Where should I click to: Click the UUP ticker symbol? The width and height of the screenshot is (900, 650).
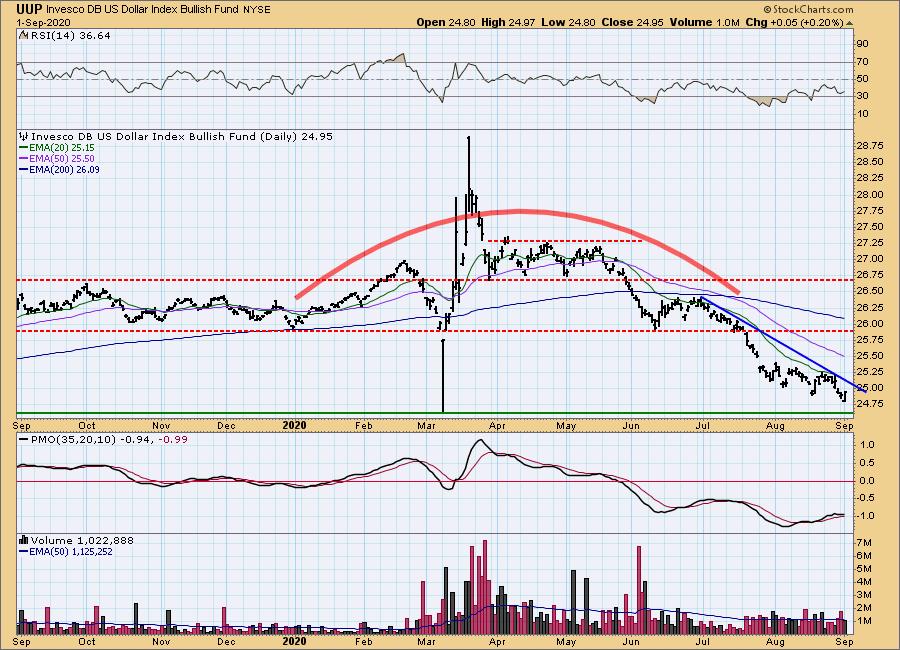(x=29, y=9)
